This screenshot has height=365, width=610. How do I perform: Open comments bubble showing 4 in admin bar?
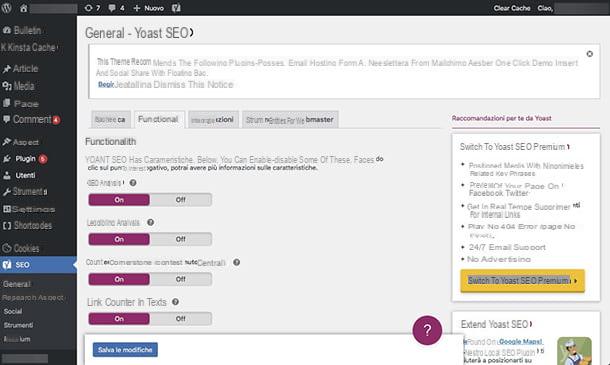(x=116, y=8)
